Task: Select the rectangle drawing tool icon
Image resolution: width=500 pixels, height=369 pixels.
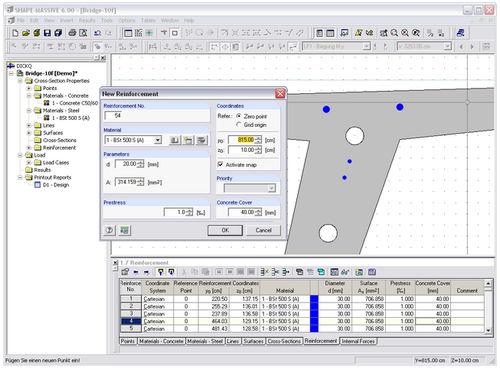Action: (175, 33)
